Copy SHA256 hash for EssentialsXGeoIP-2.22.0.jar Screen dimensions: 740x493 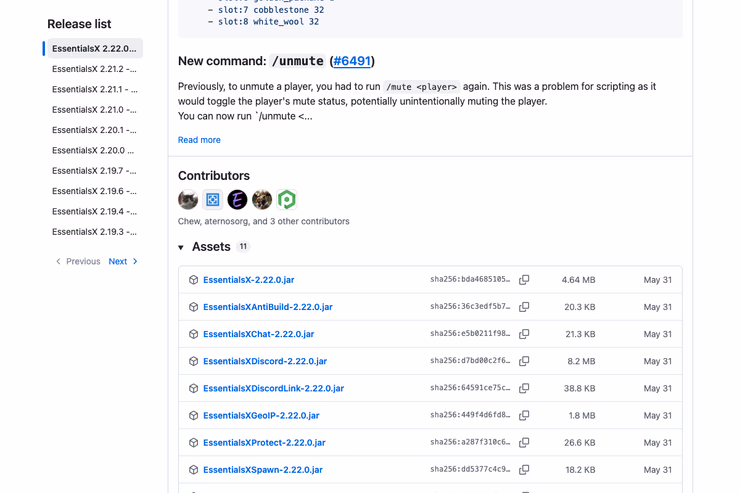[x=524, y=416]
